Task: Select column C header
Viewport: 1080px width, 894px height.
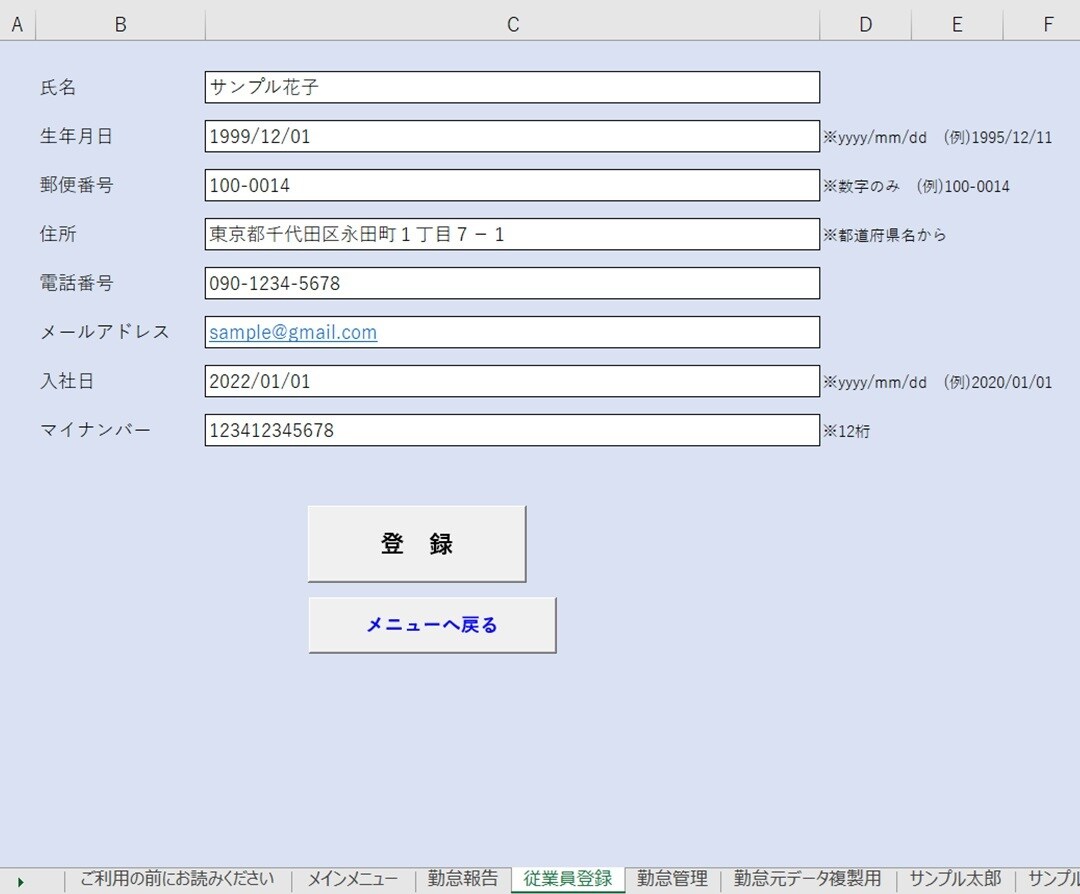Action: [x=512, y=25]
